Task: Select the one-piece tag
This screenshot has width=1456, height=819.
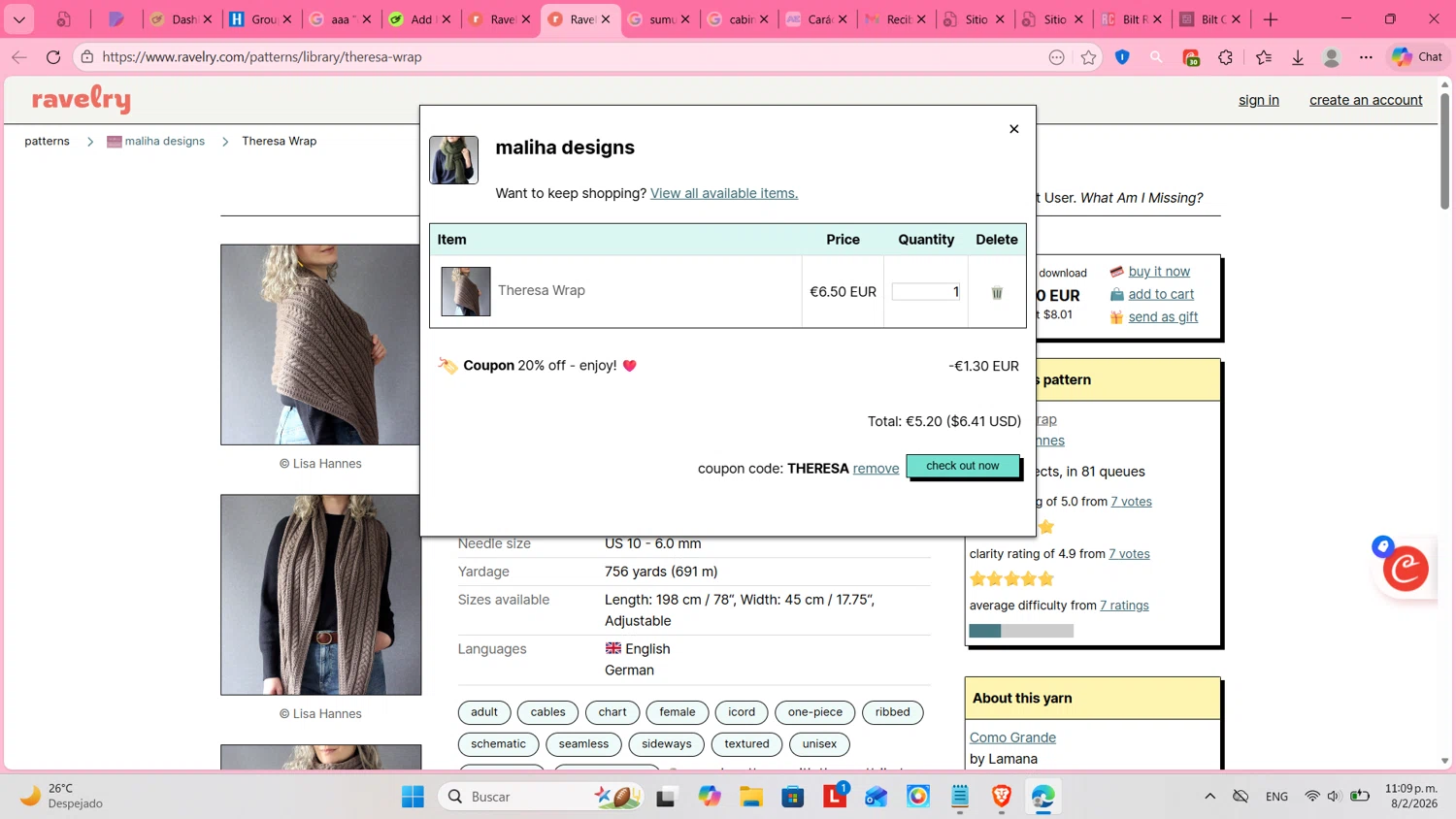Action: coord(815,712)
